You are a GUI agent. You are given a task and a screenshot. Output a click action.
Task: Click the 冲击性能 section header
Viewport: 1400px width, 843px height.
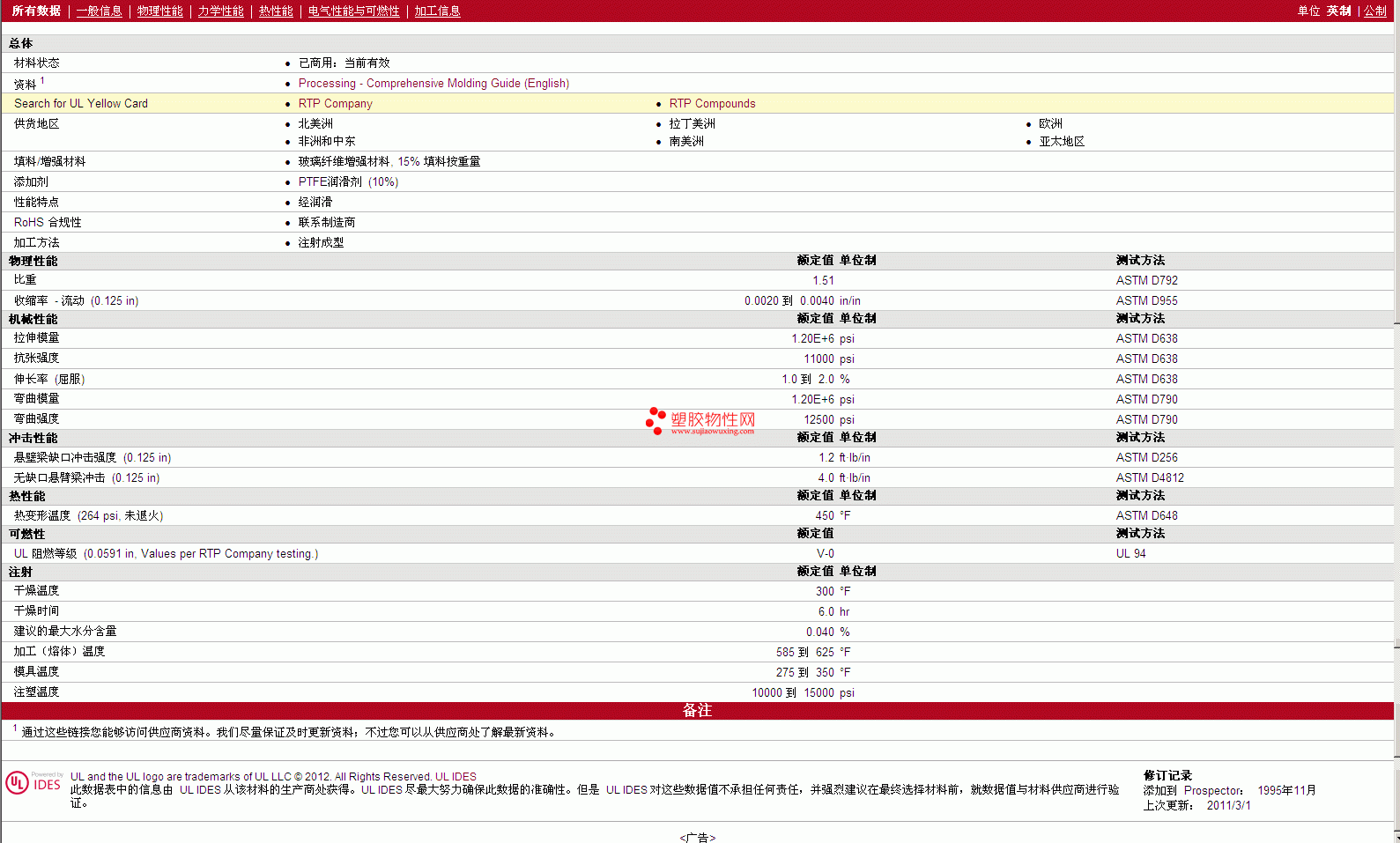pyautogui.click(x=33, y=438)
